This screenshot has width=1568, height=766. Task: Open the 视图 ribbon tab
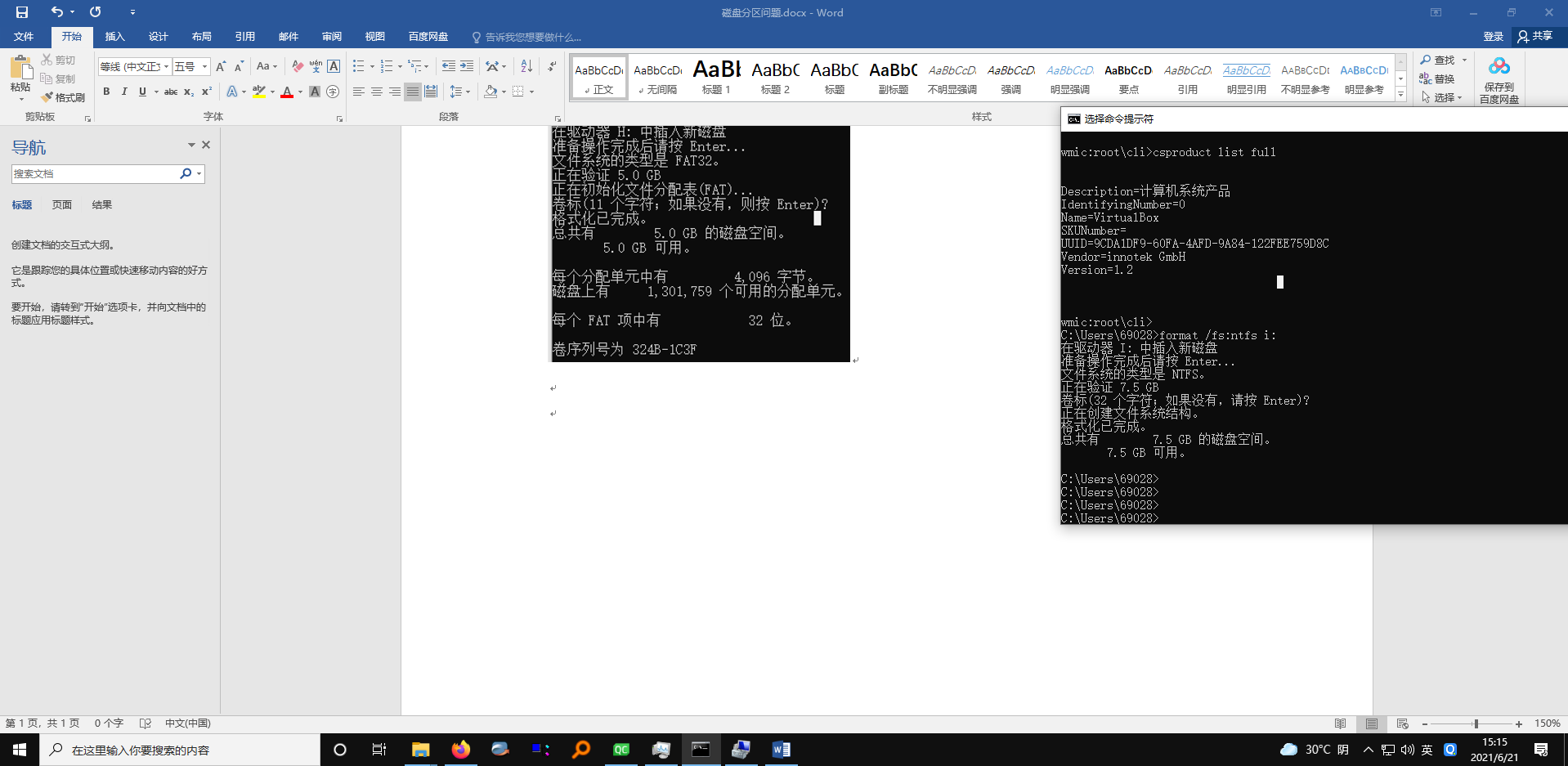tap(374, 37)
